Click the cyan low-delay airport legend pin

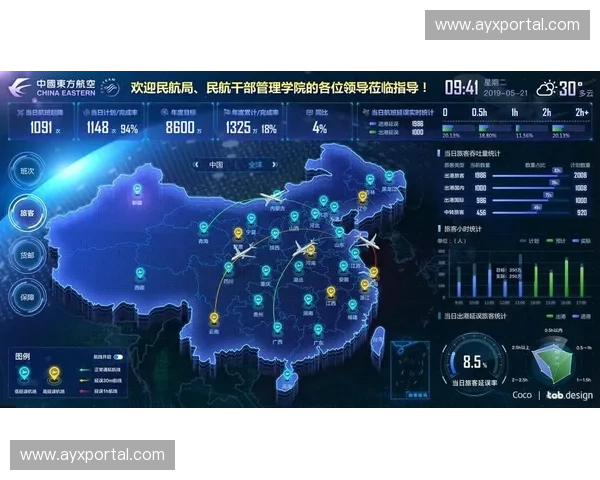coord(24,374)
